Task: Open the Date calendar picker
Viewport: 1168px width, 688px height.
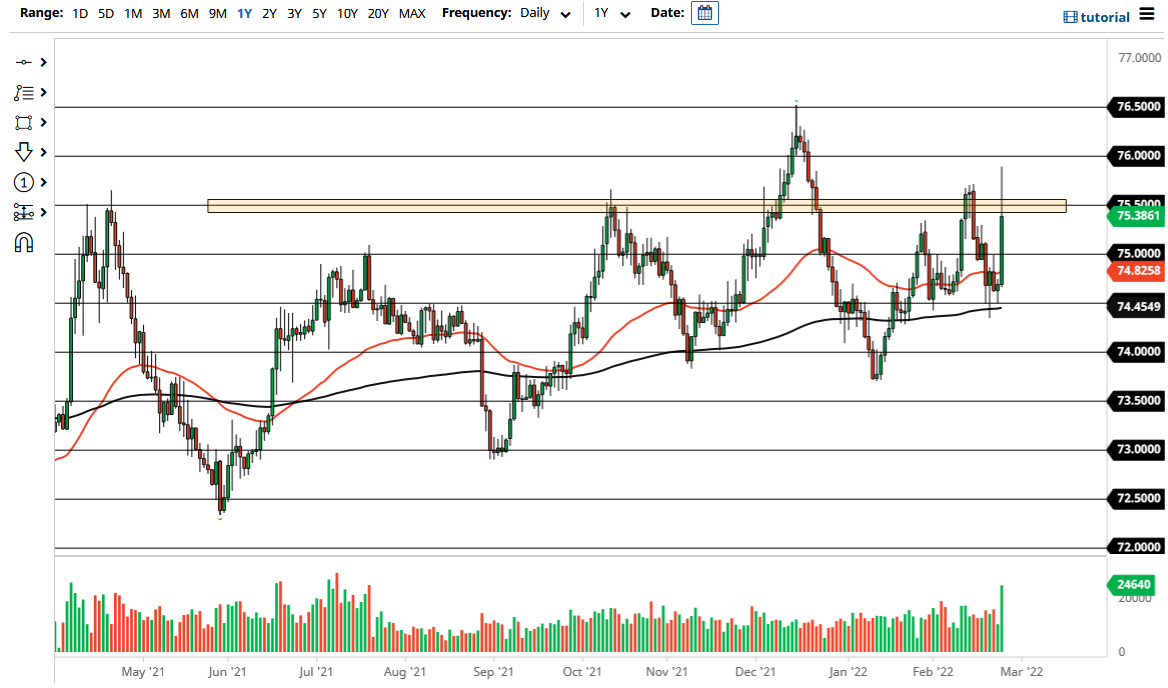Action: (705, 13)
